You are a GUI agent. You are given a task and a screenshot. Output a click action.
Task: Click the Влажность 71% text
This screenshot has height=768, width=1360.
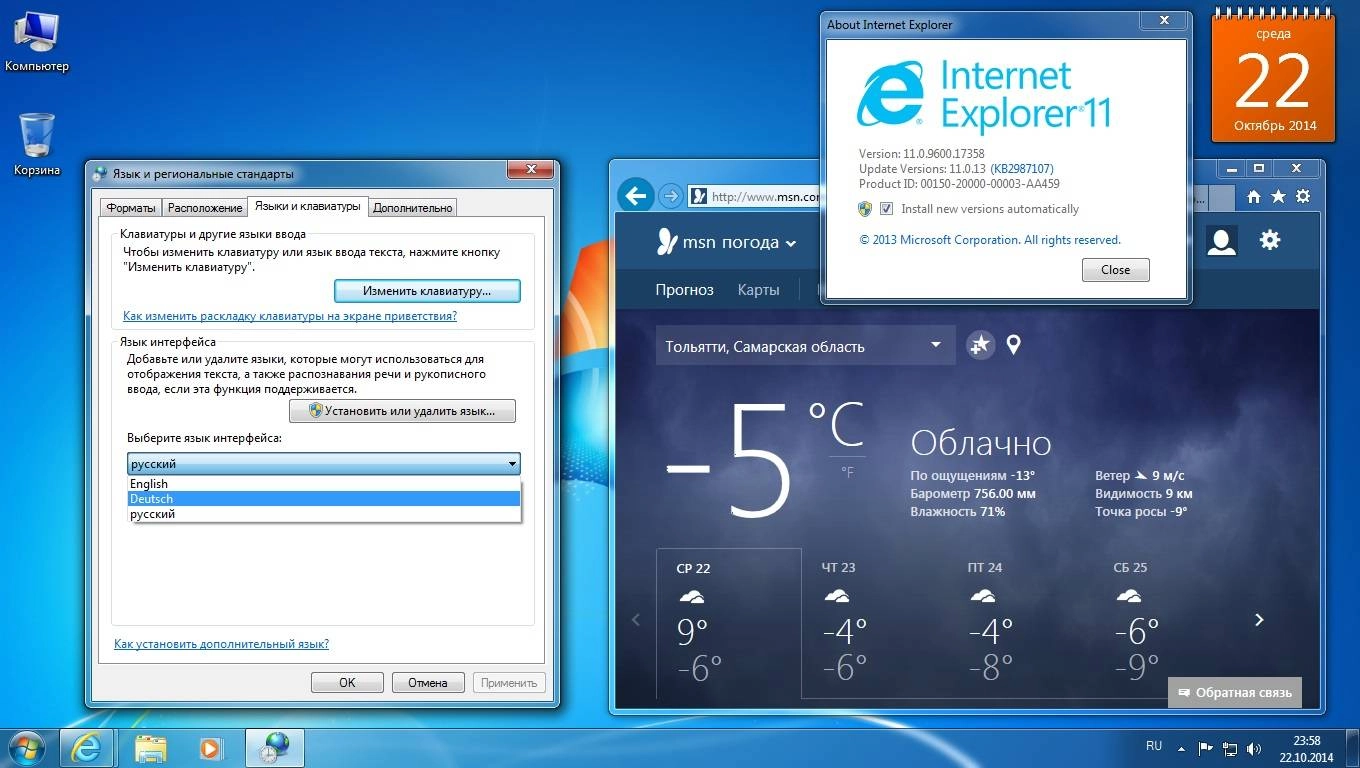pos(958,511)
